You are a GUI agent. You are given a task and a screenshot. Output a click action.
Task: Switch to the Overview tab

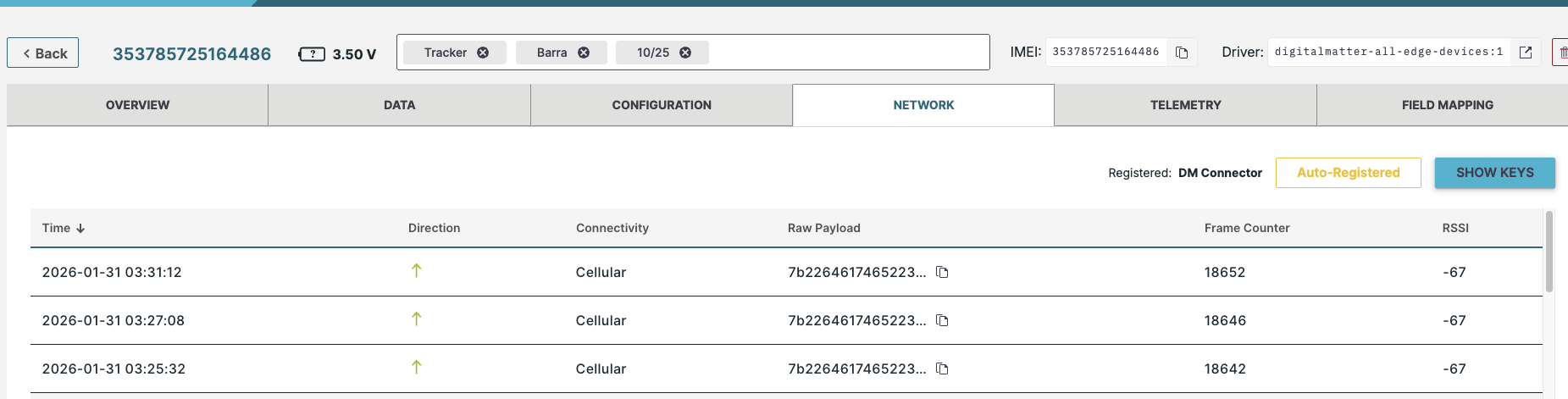point(137,105)
